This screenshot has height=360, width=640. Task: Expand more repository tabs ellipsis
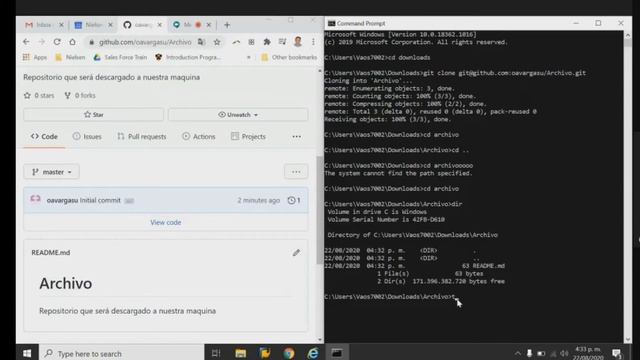297,137
